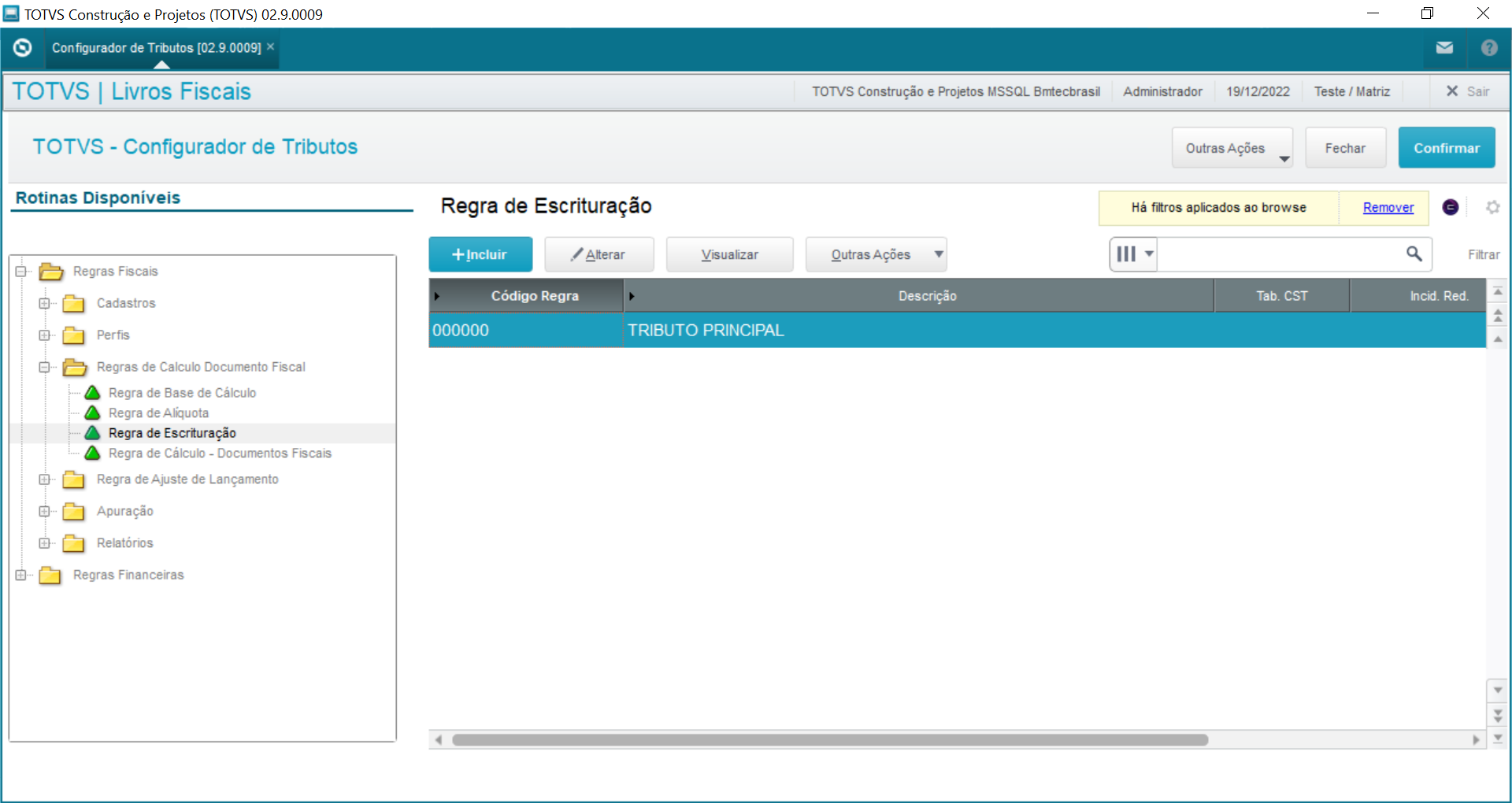The width and height of the screenshot is (1512, 803).
Task: Open the column selector dropdown
Action: [1133, 254]
